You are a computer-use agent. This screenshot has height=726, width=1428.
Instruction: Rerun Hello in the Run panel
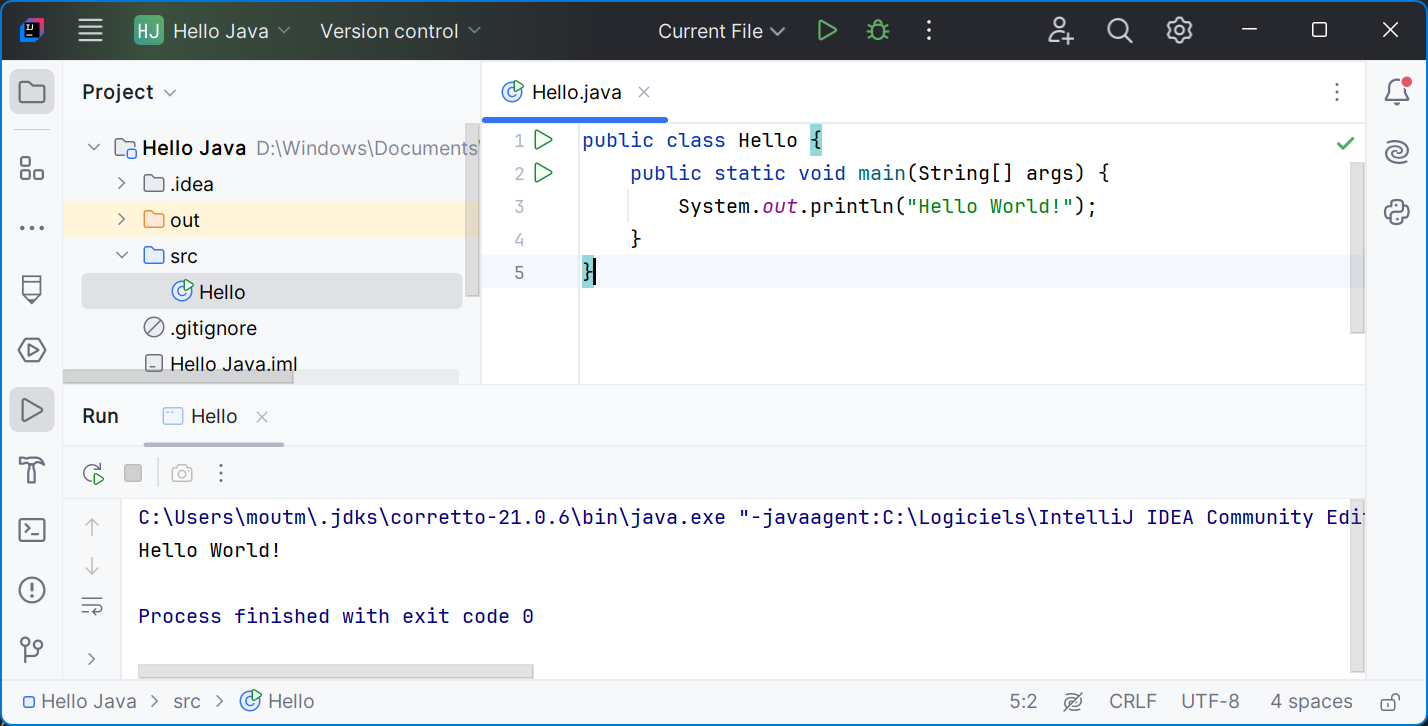click(x=93, y=473)
